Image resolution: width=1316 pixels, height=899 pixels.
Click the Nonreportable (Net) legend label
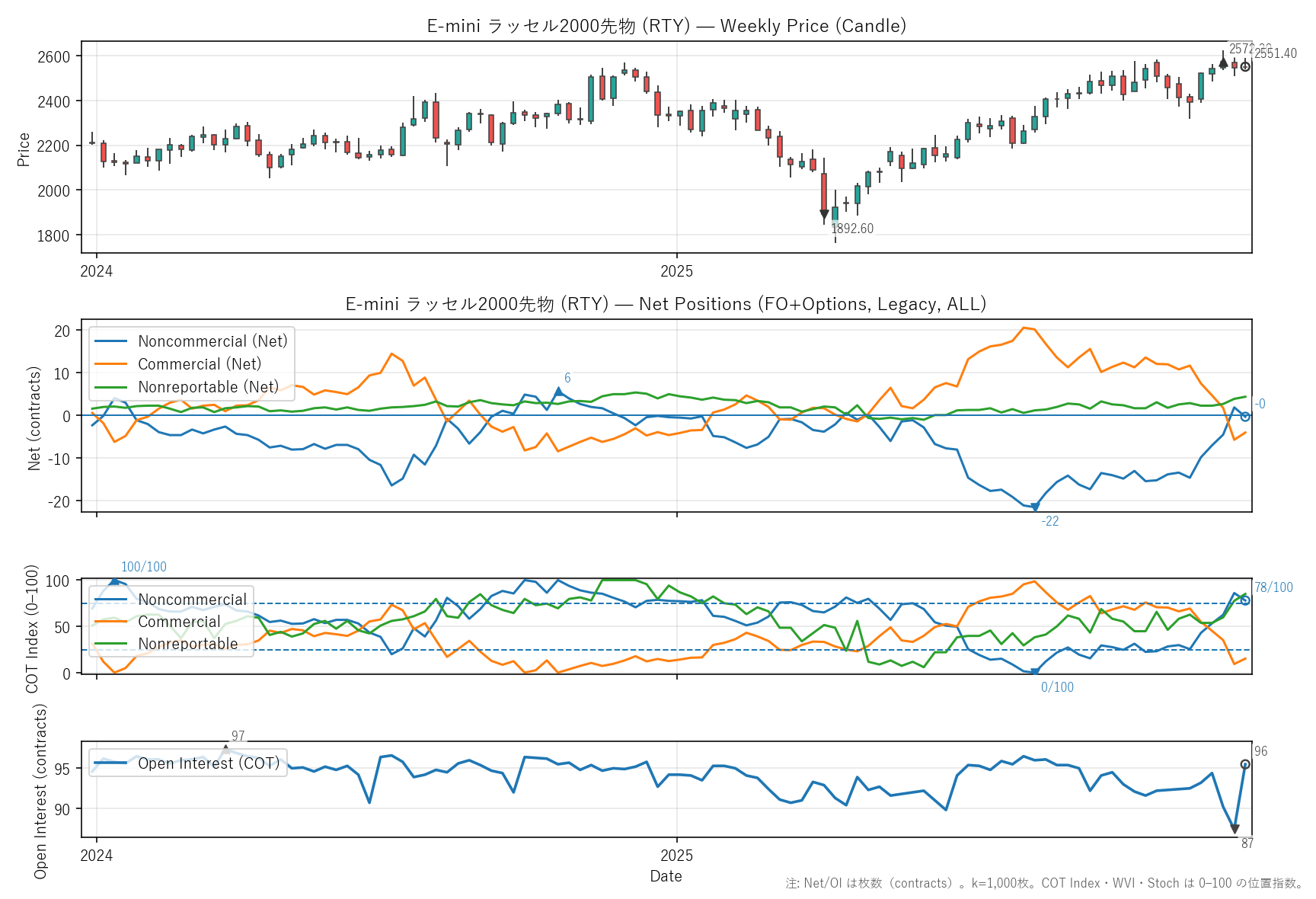click(x=208, y=387)
